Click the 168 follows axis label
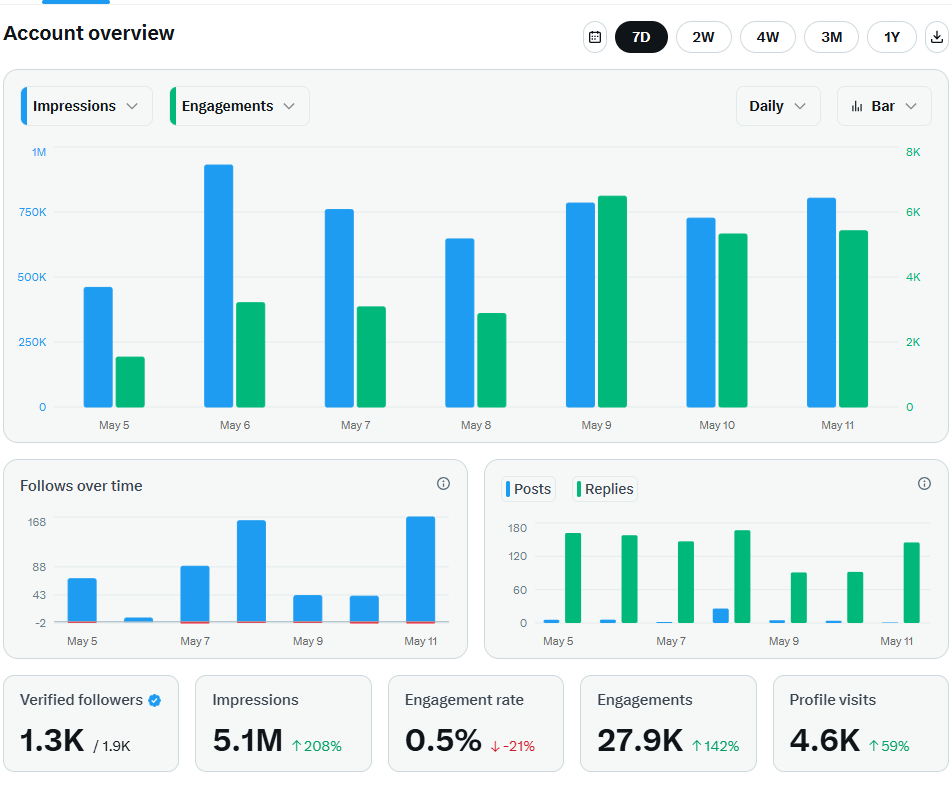Viewport: 952px width, 786px height. pos(37,522)
